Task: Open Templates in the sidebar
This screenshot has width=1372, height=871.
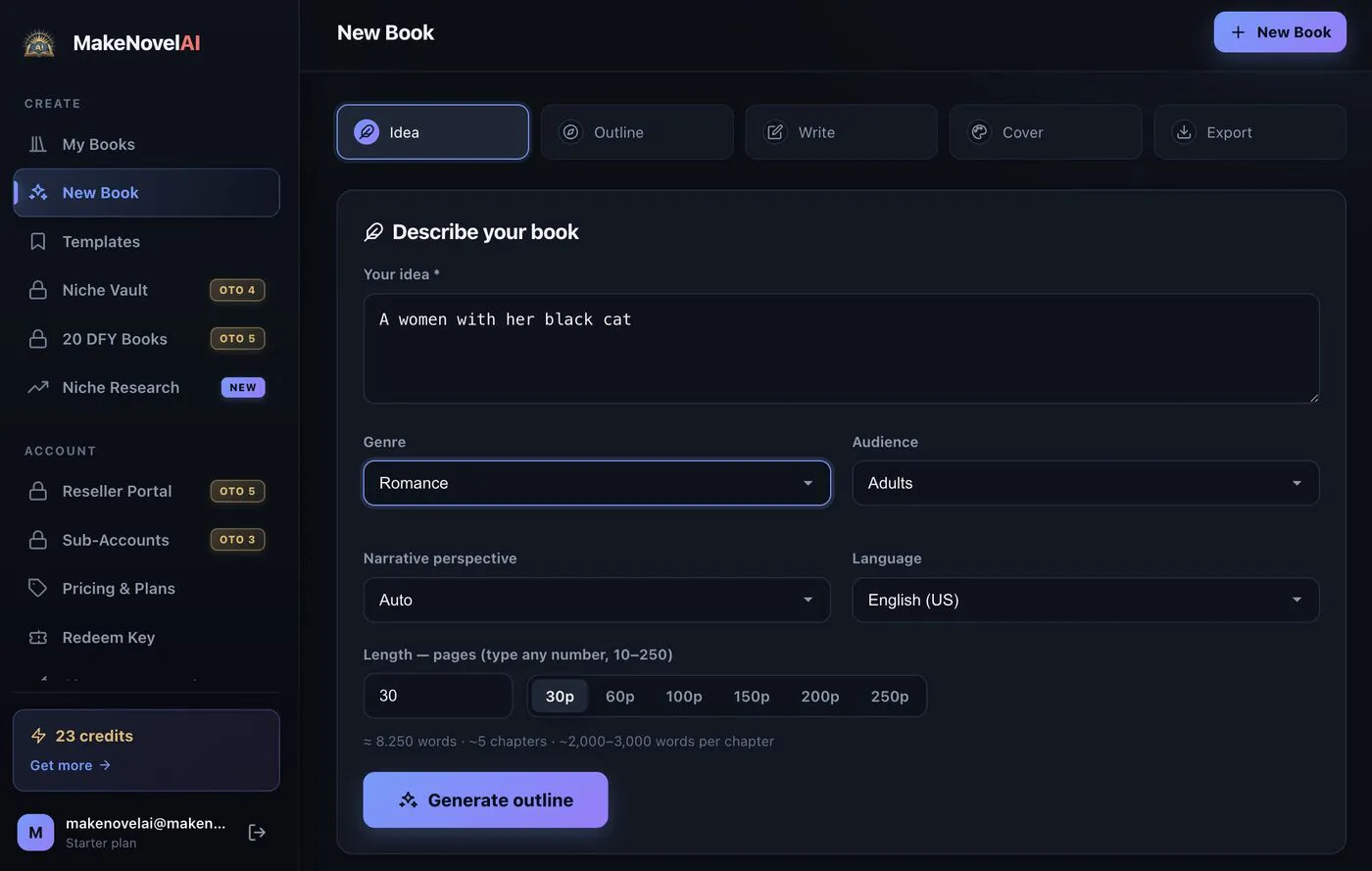Action: (x=146, y=241)
